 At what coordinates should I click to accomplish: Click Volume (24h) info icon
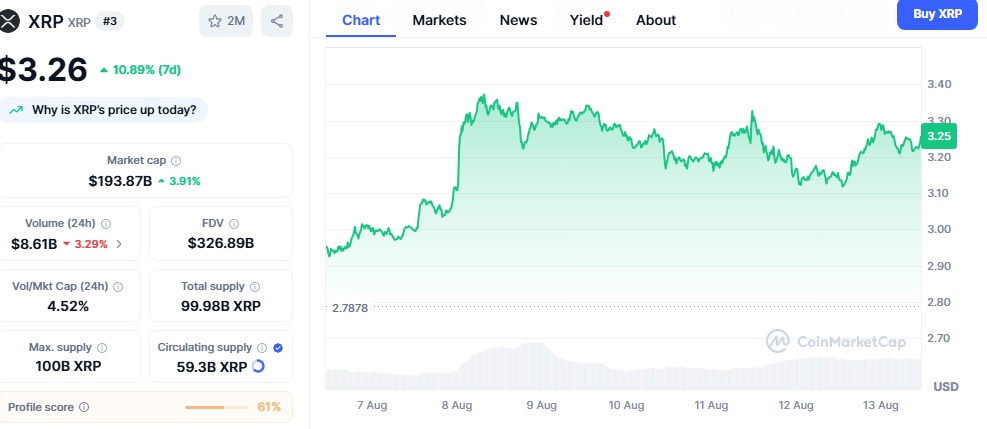tap(106, 224)
